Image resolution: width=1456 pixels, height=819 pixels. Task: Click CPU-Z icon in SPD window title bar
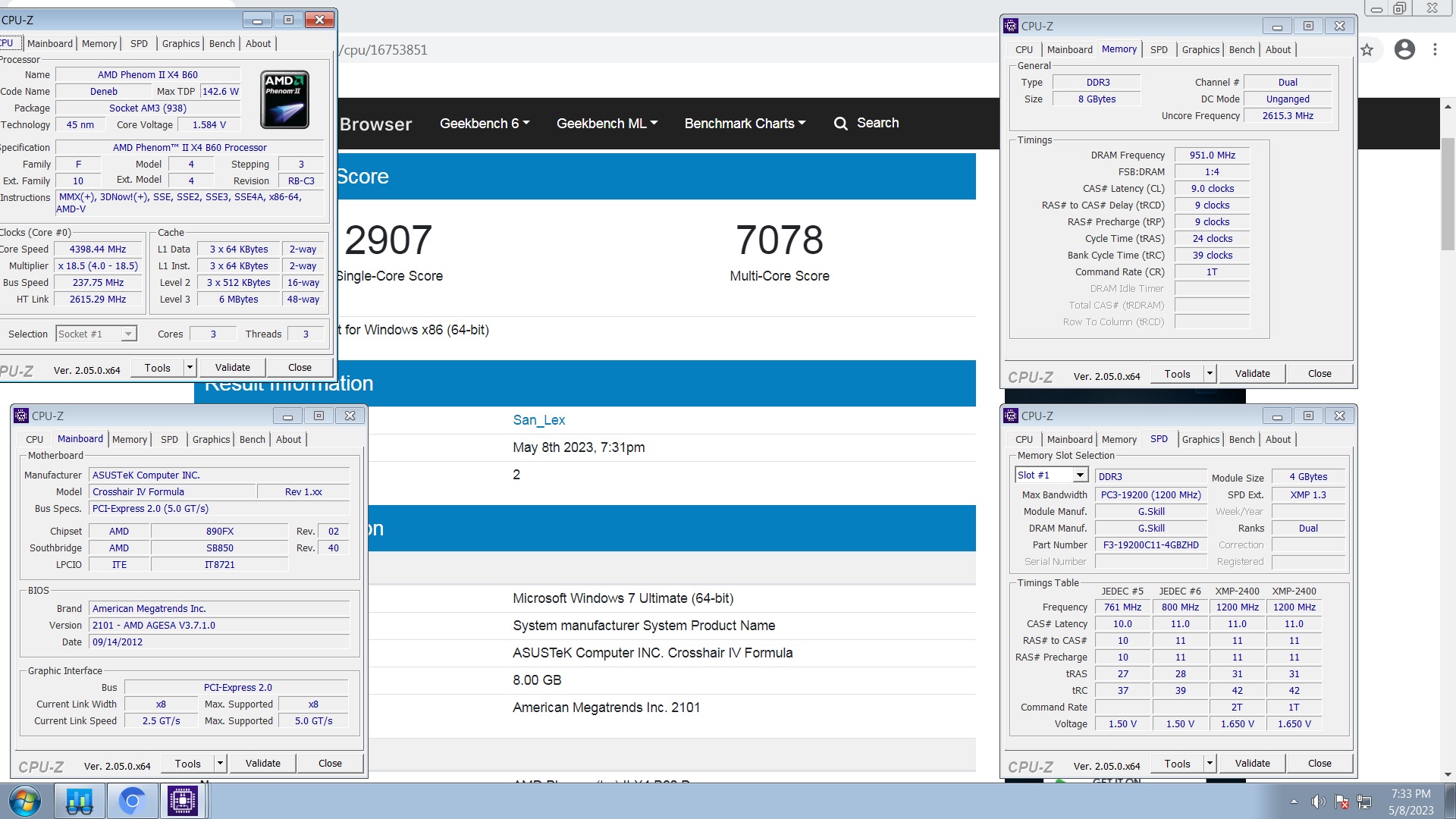pos(1011,416)
